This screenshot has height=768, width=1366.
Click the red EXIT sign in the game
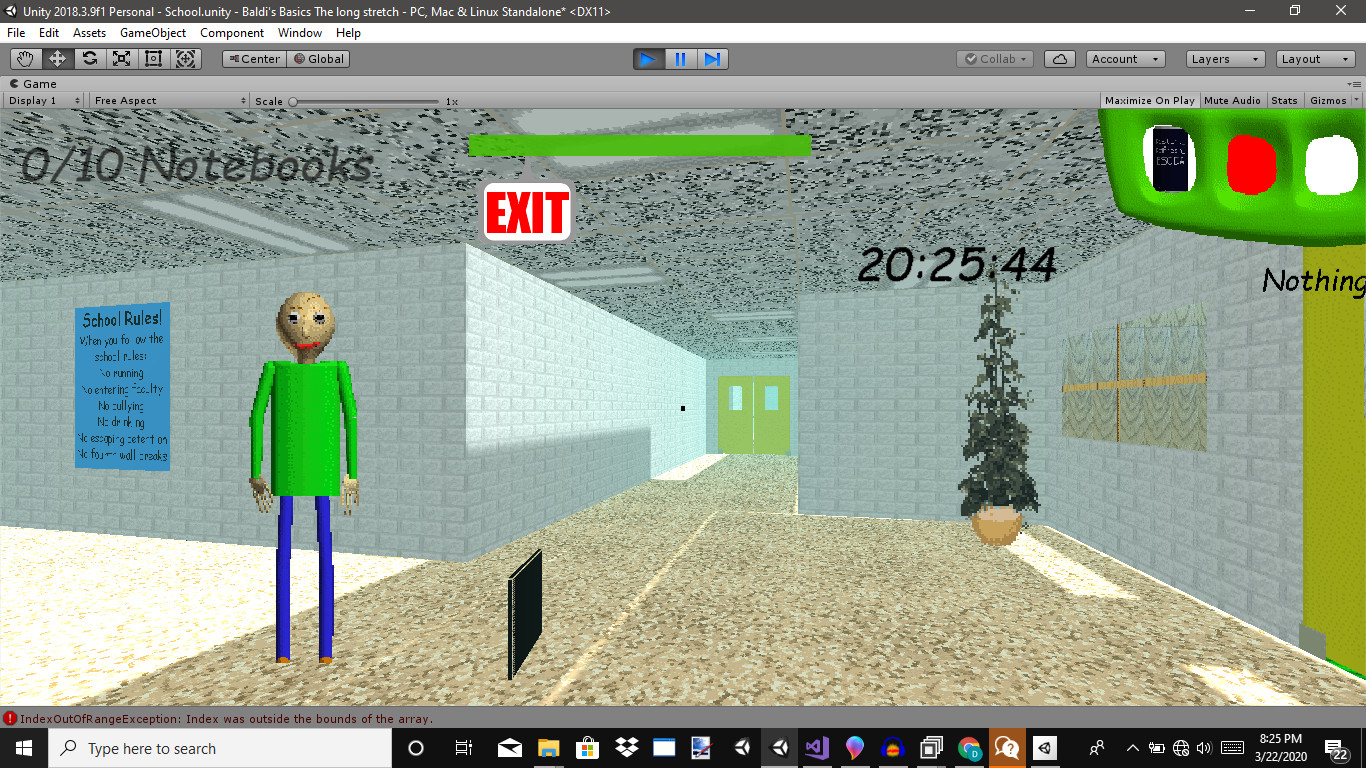(x=527, y=212)
